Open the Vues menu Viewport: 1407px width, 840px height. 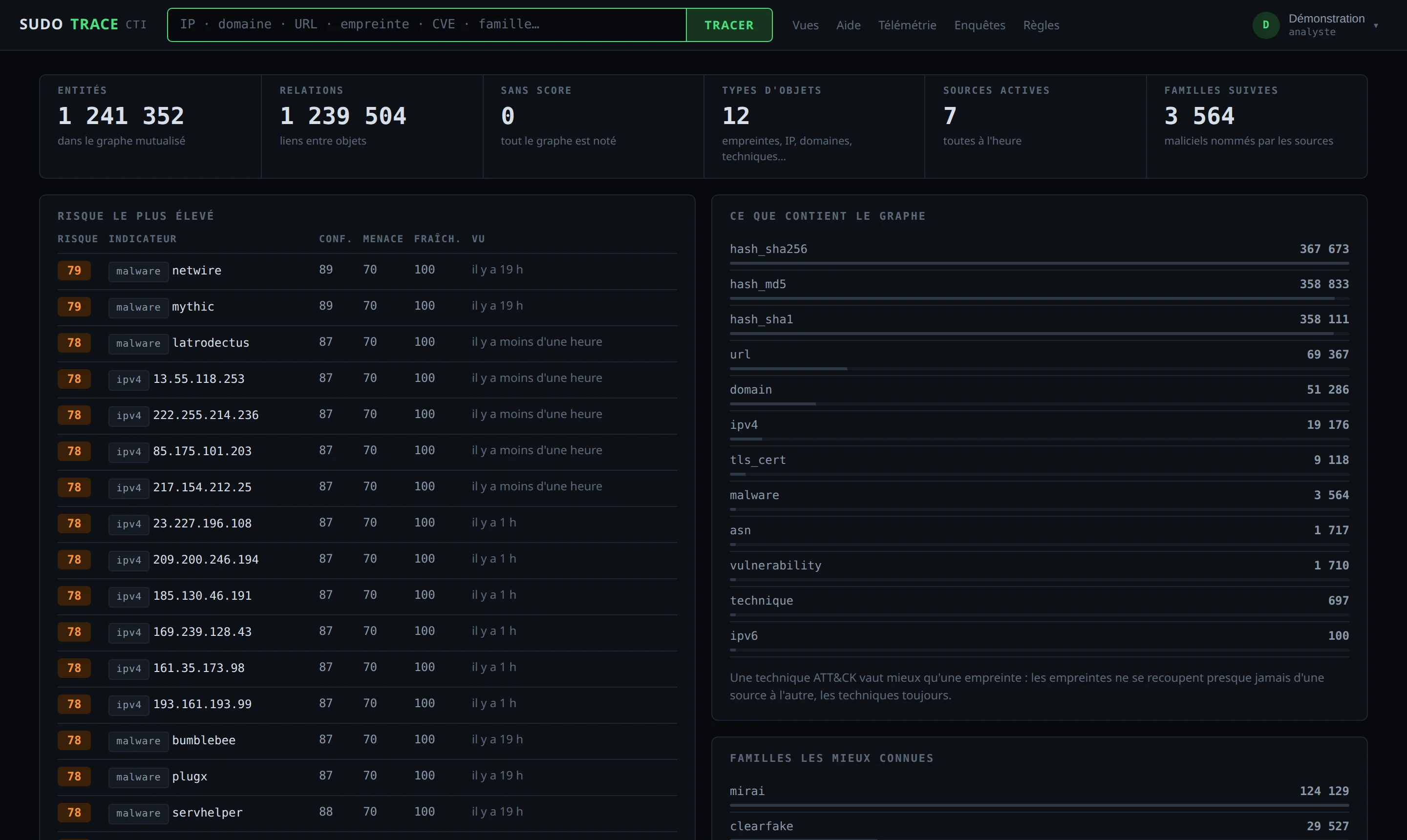coord(805,25)
